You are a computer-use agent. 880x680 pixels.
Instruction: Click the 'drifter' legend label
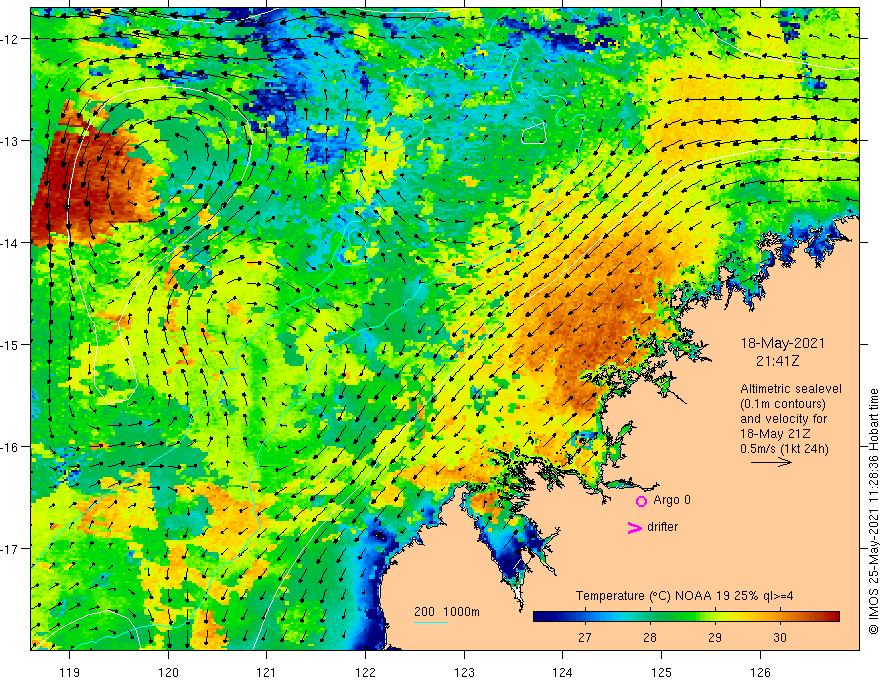point(662,527)
